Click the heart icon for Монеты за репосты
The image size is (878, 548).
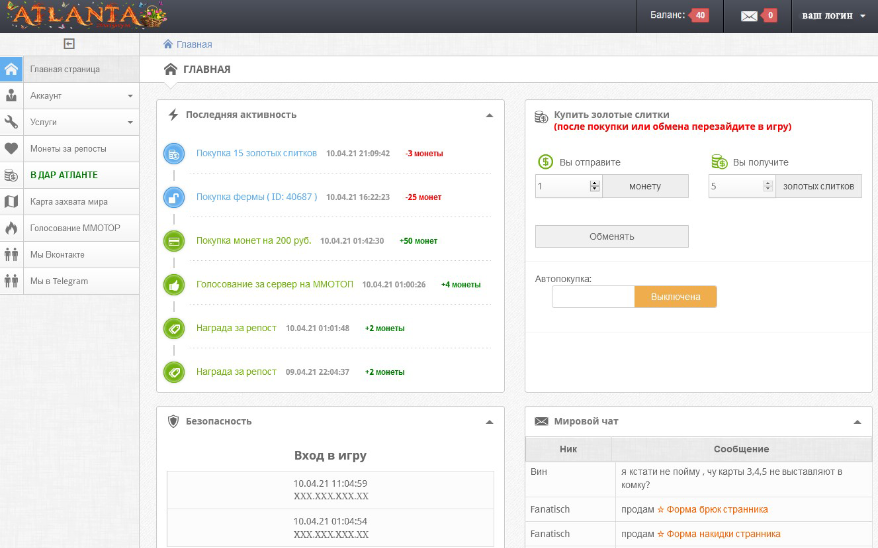pyautogui.click(x=11, y=148)
